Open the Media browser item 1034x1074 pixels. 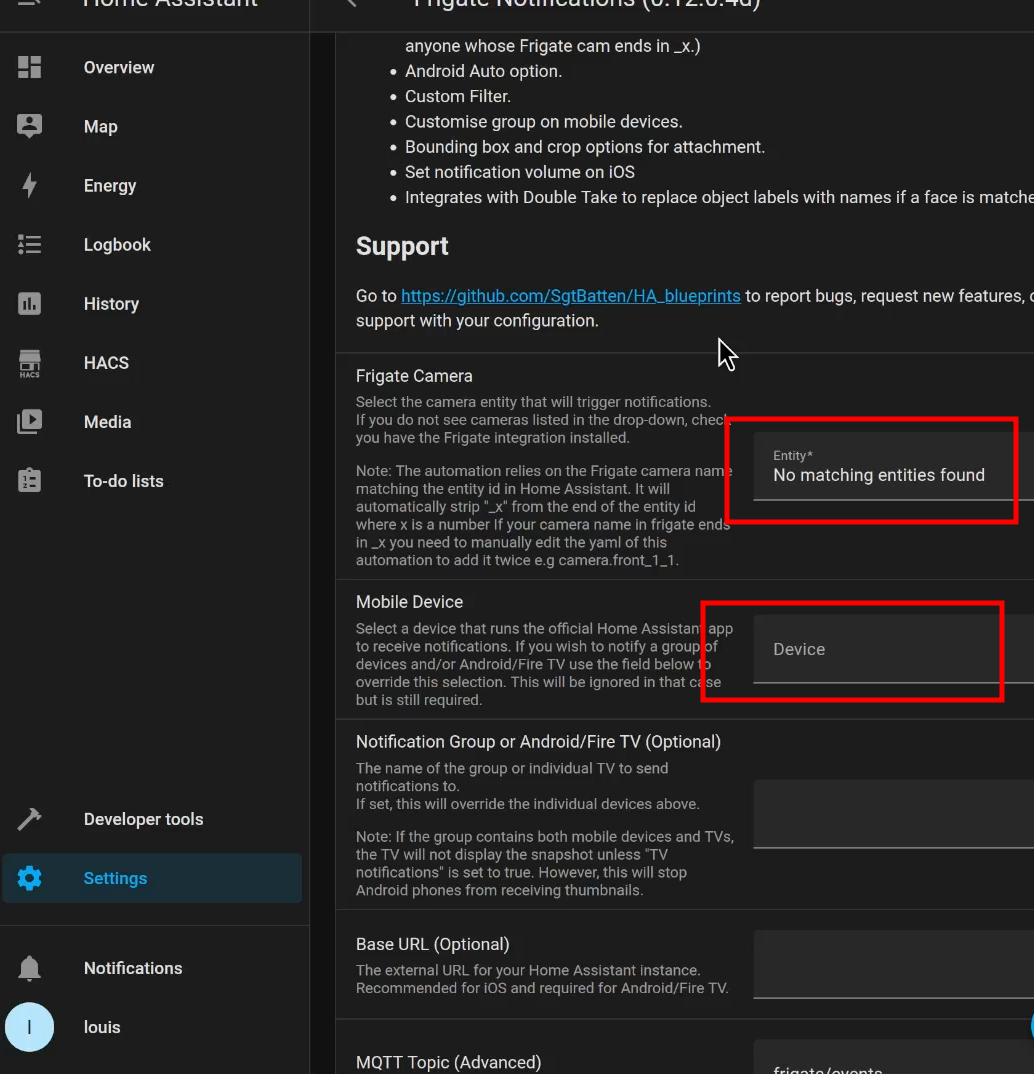tap(152, 422)
